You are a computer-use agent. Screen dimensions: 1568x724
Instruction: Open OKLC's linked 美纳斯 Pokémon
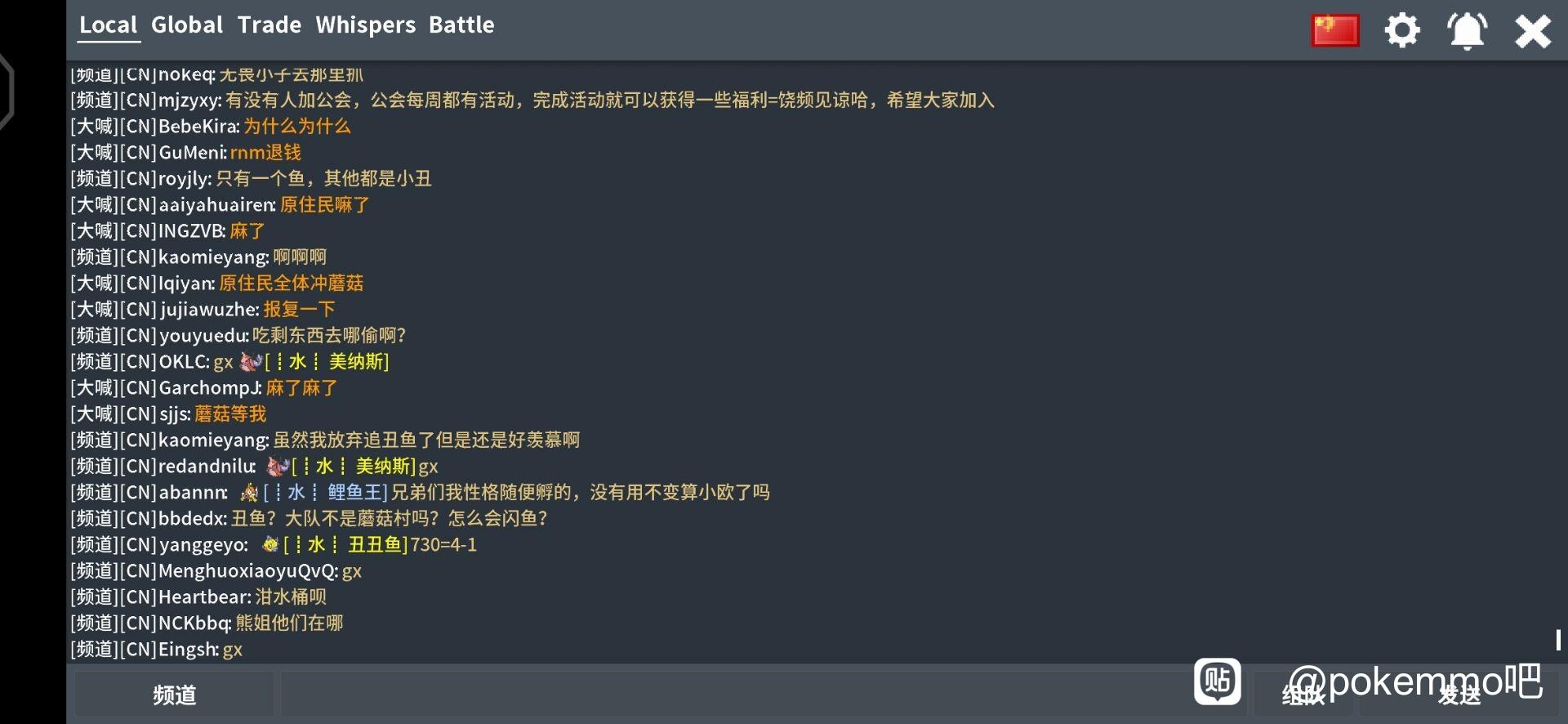[327, 362]
